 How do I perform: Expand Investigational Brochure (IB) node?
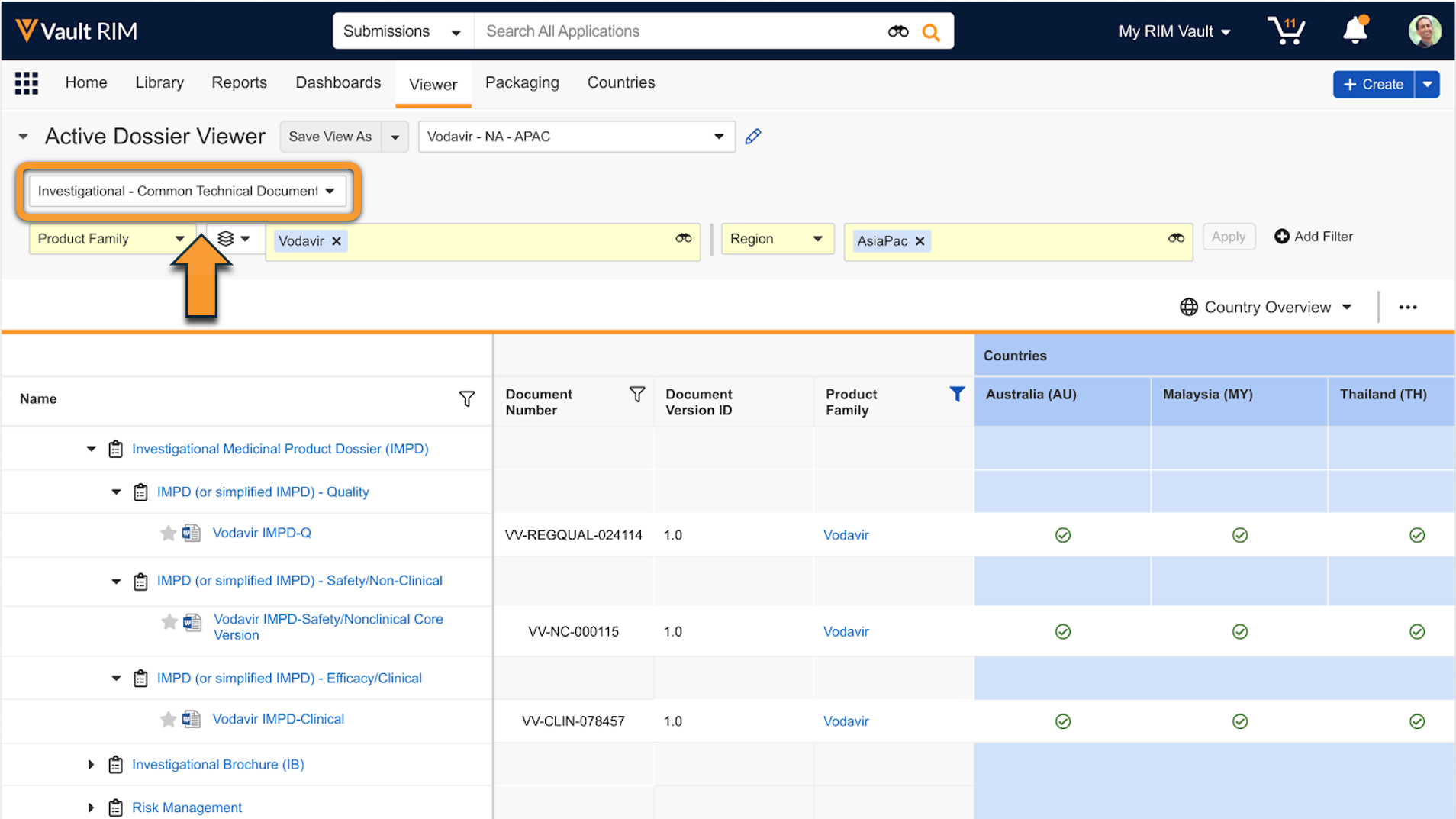point(91,764)
